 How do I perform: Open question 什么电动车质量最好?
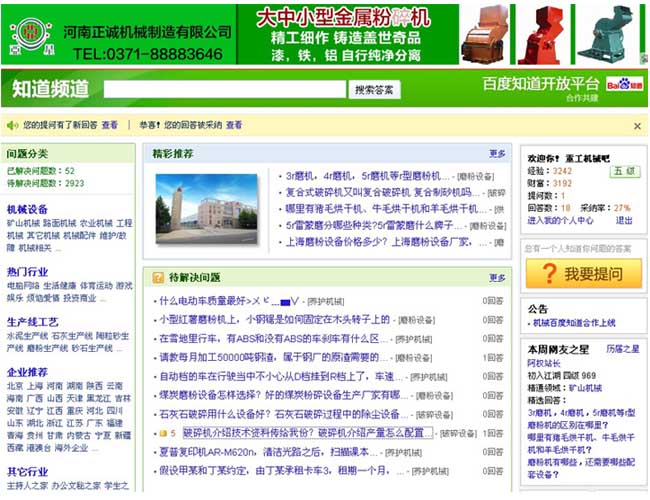pyautogui.click(x=228, y=301)
